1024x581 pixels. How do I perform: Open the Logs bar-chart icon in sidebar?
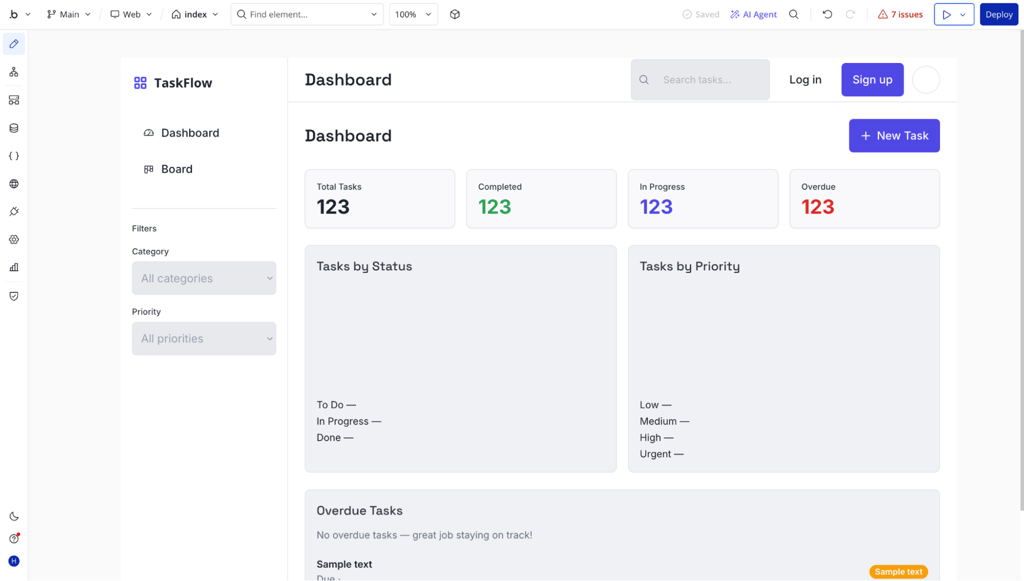pos(14,268)
